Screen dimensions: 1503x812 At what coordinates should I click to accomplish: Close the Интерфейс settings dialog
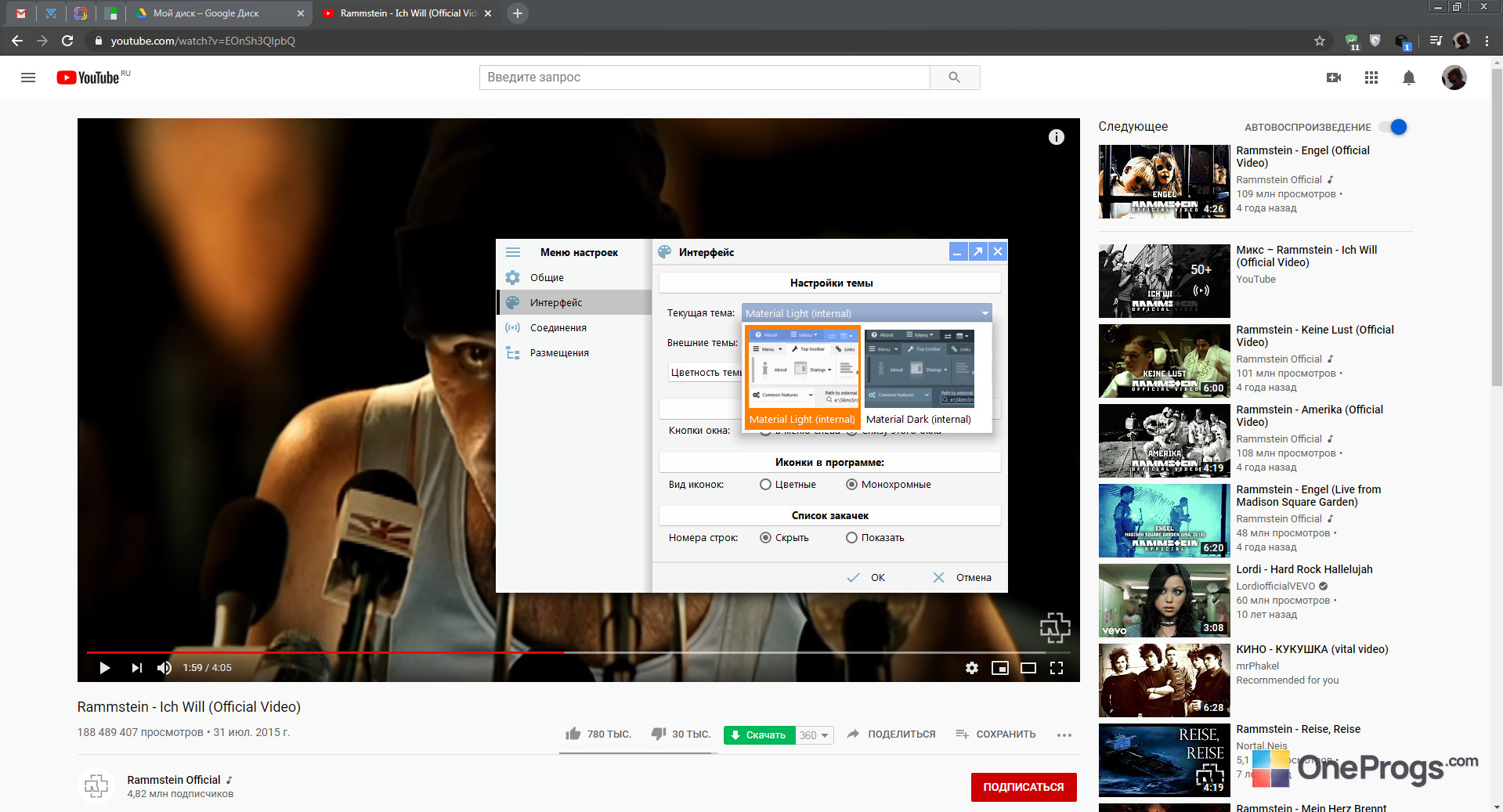997,251
